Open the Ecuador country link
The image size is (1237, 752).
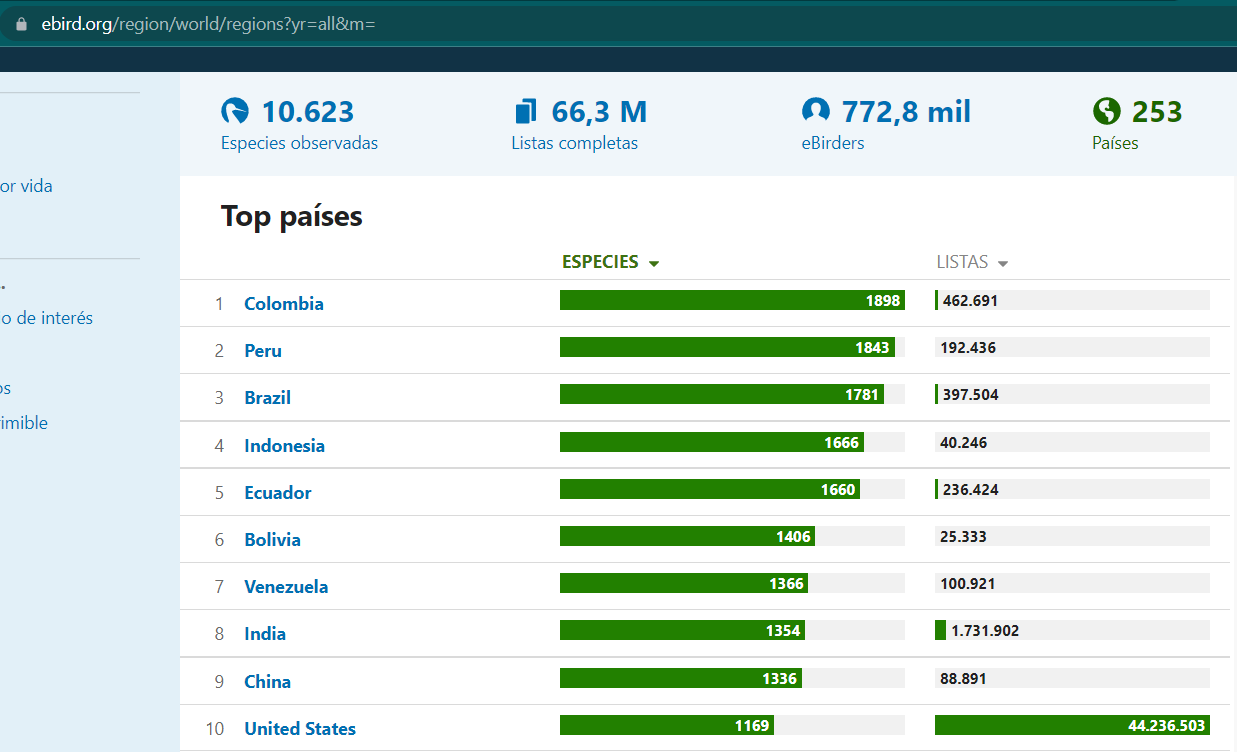pyautogui.click(x=278, y=492)
